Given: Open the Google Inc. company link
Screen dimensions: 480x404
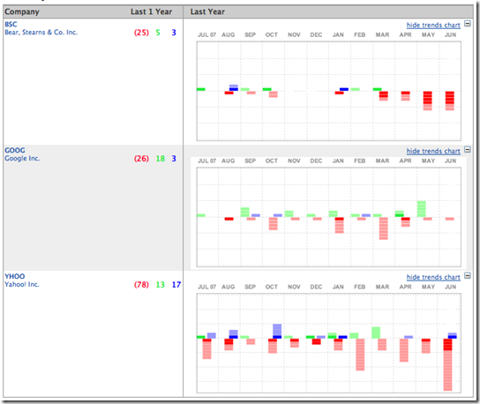Looking at the screenshot, I should click(x=22, y=158).
